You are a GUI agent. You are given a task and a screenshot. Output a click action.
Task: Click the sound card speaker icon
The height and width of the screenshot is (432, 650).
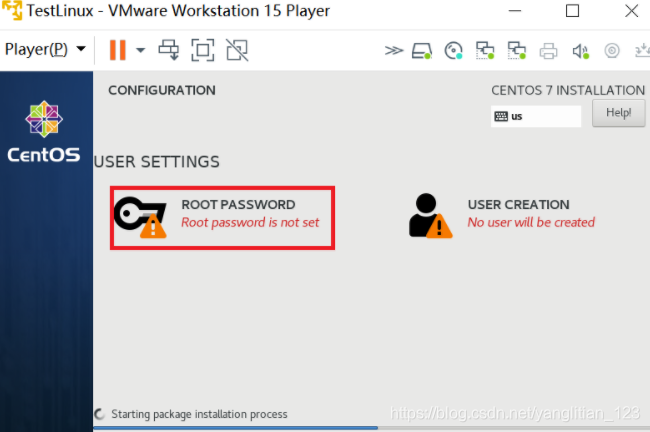pos(580,51)
